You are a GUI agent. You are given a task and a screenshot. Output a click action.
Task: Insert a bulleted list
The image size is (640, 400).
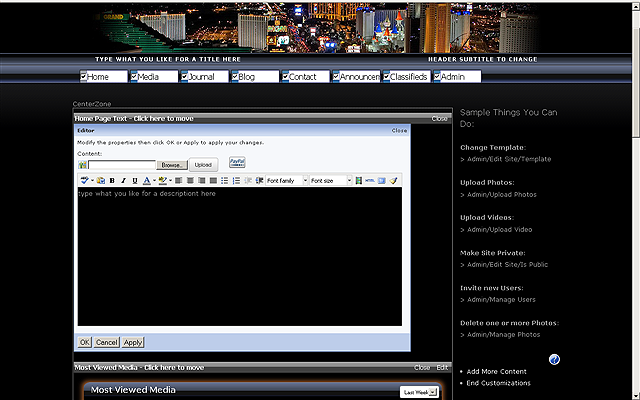pyautogui.click(x=223, y=181)
